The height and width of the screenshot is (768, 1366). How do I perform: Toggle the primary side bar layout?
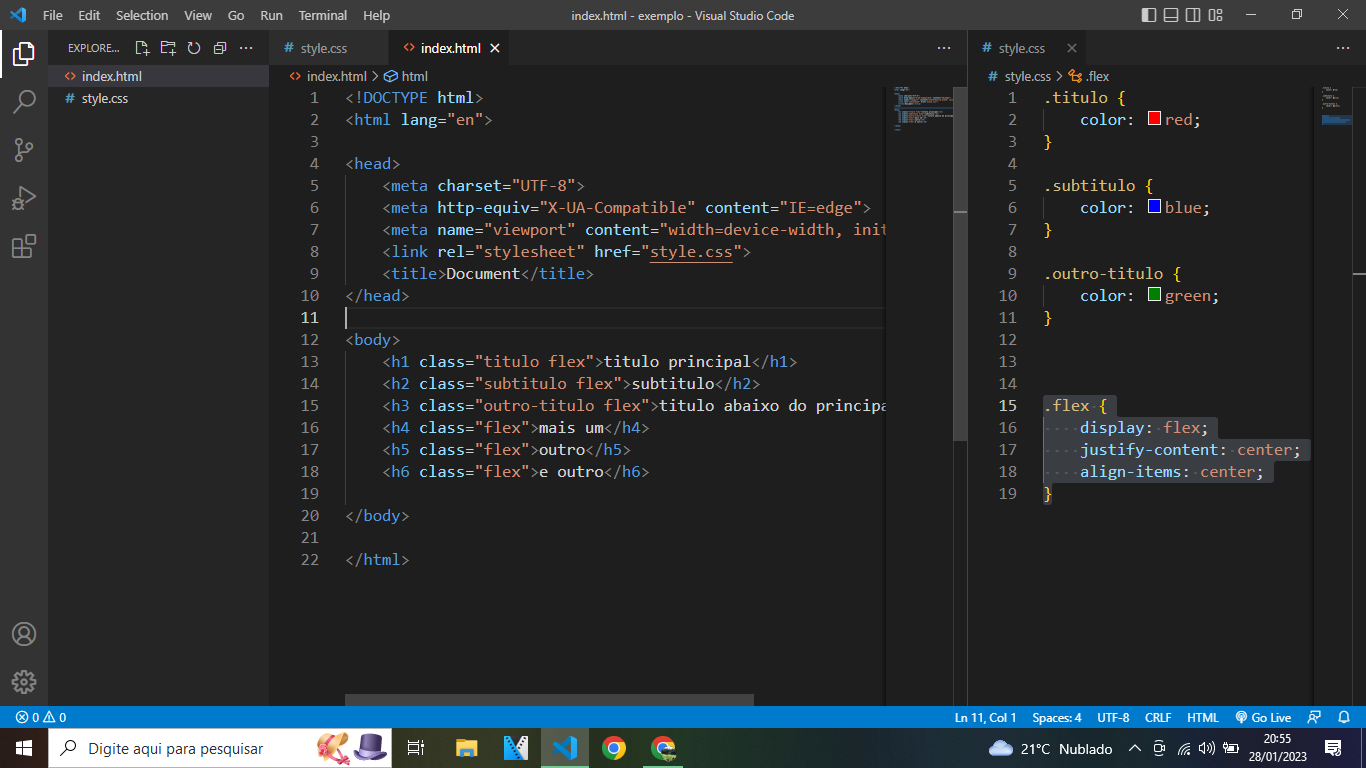click(x=1148, y=15)
